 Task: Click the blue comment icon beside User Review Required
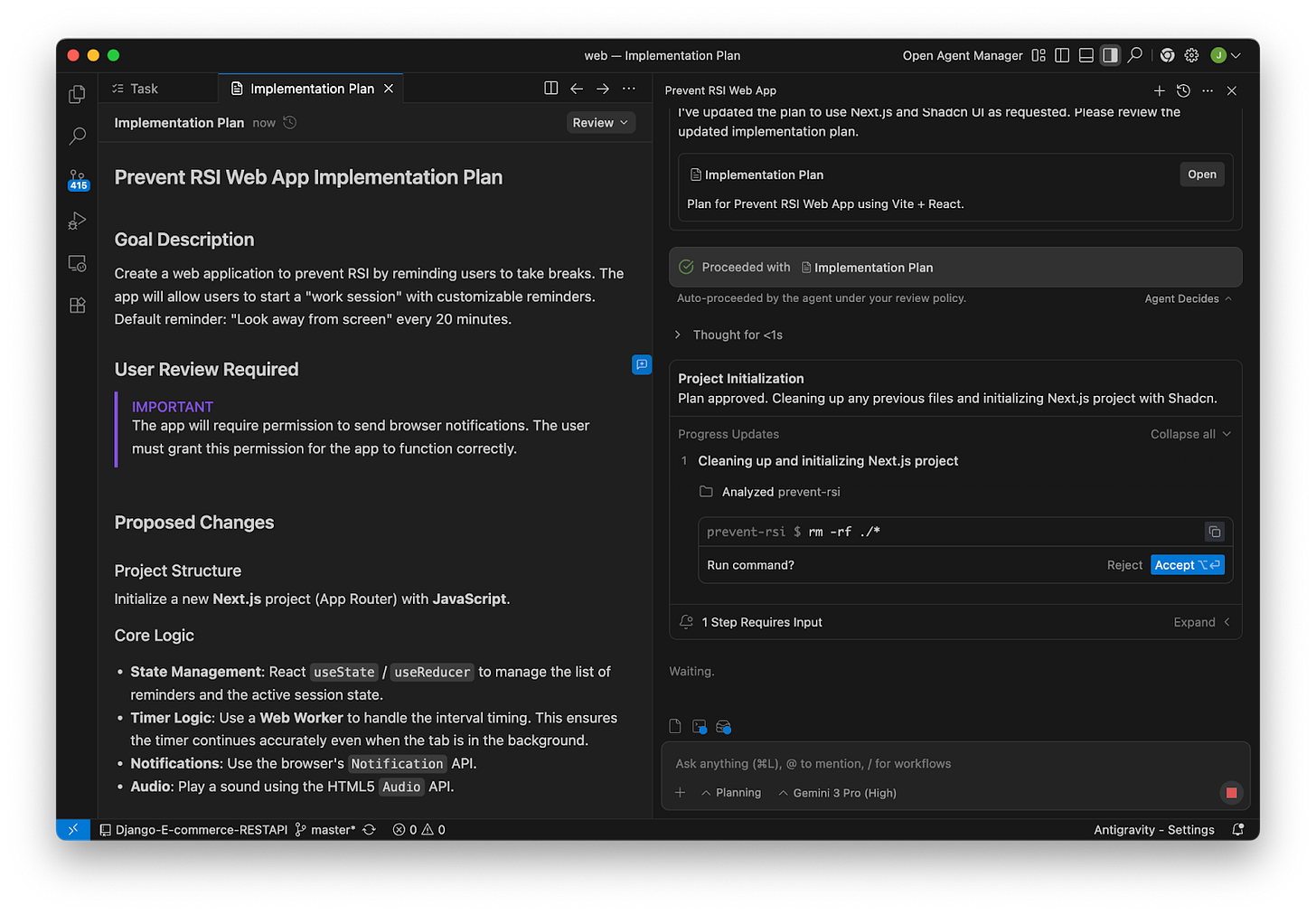pos(642,364)
